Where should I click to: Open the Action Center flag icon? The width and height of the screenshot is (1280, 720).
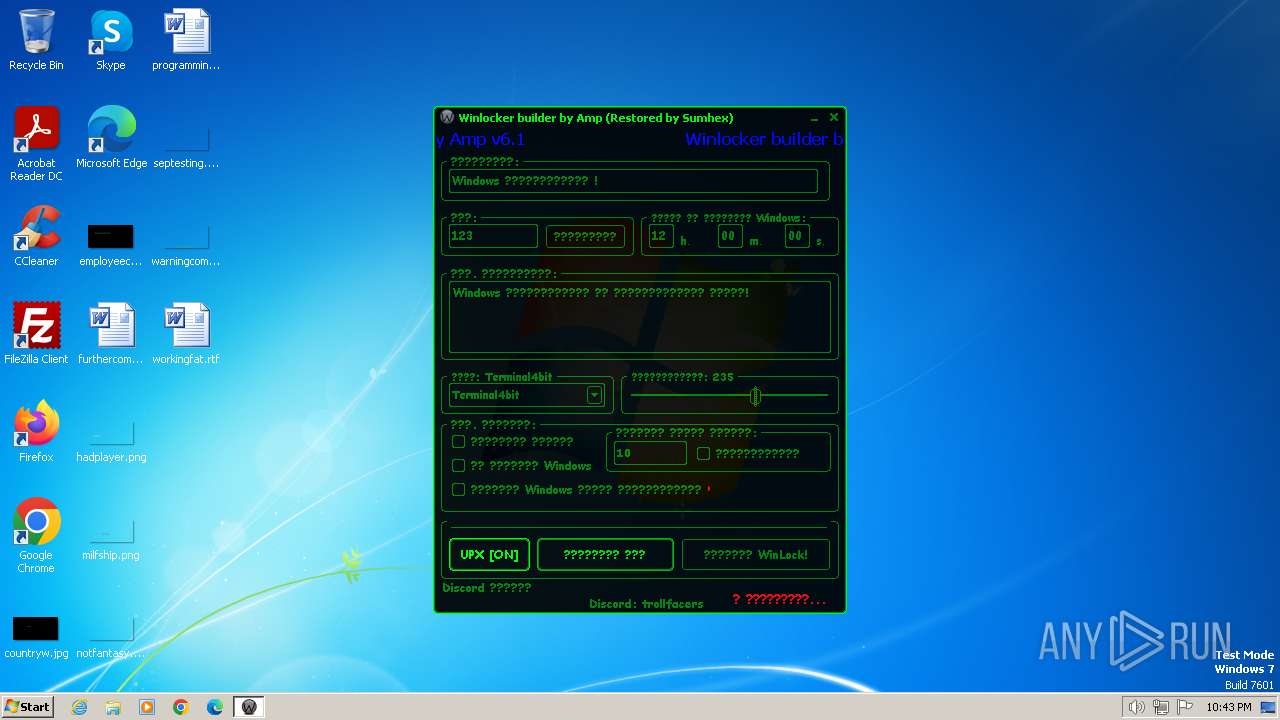point(1185,707)
